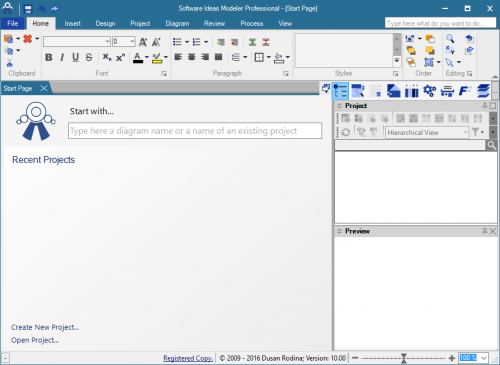Click the blue F sidebar panel icon

coord(465,91)
